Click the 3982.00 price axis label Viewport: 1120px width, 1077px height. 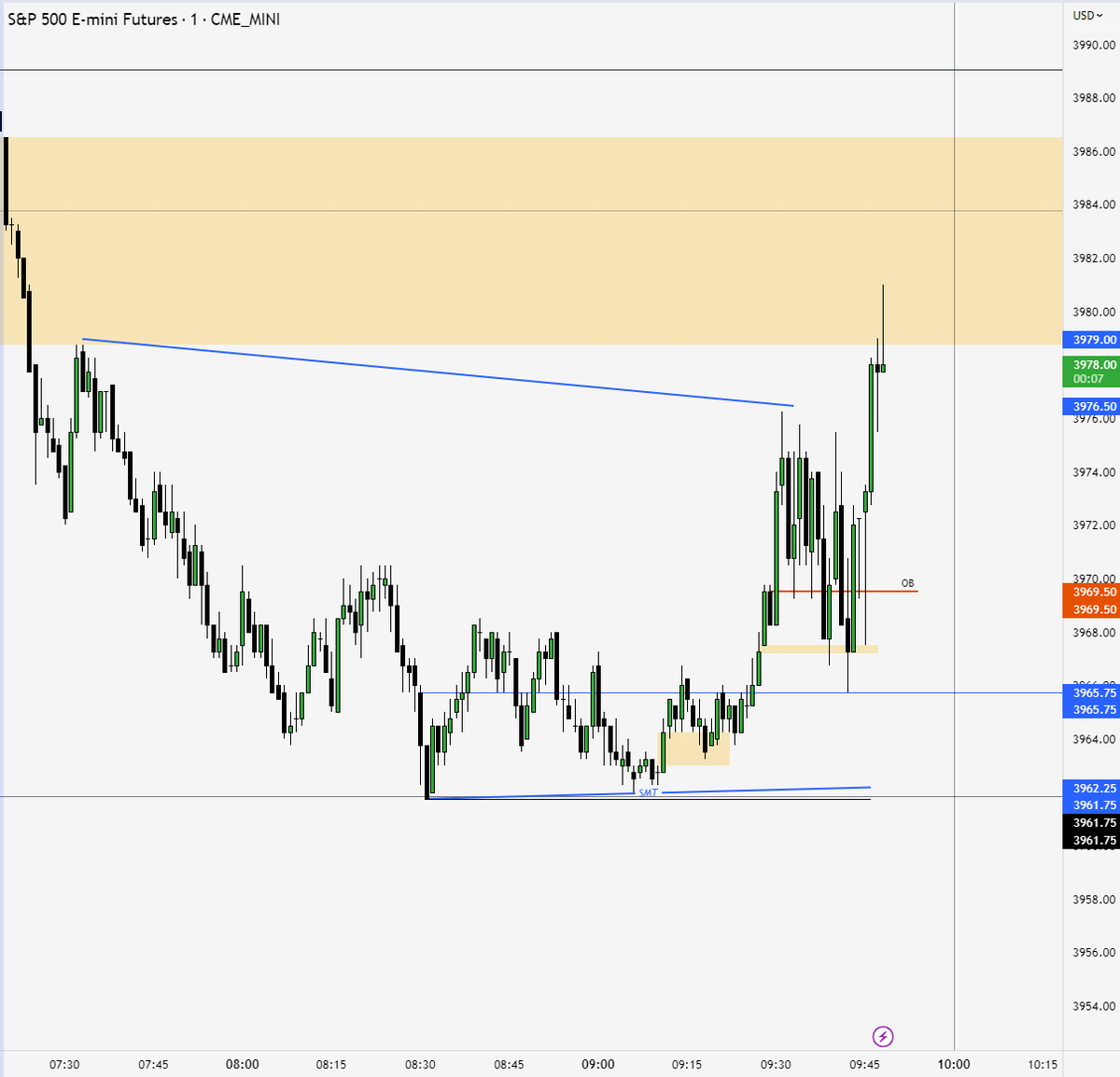point(1094,259)
